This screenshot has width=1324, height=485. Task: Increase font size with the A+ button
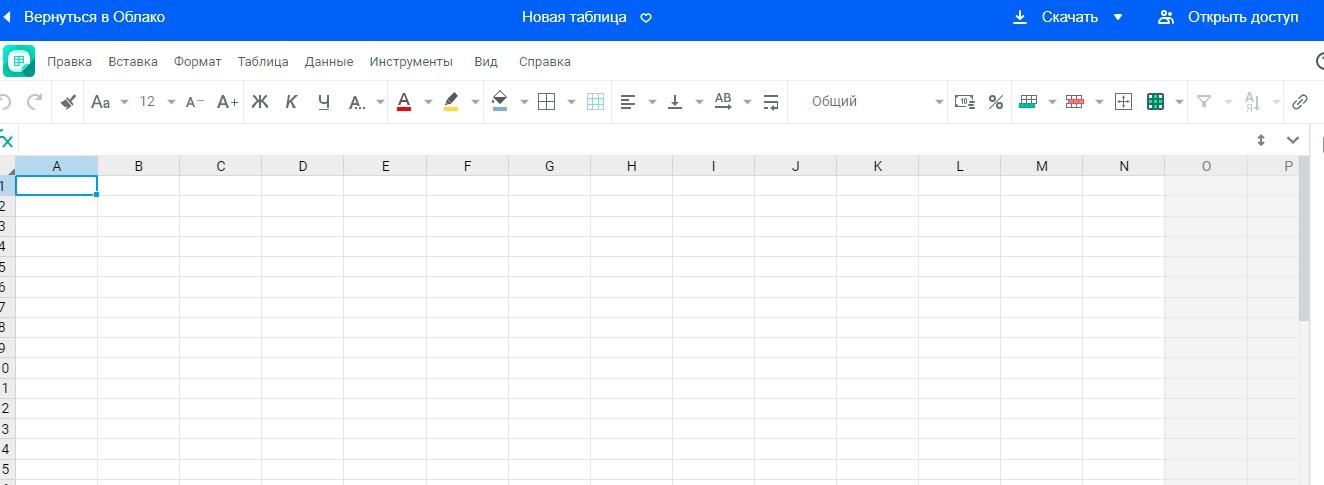coord(227,101)
